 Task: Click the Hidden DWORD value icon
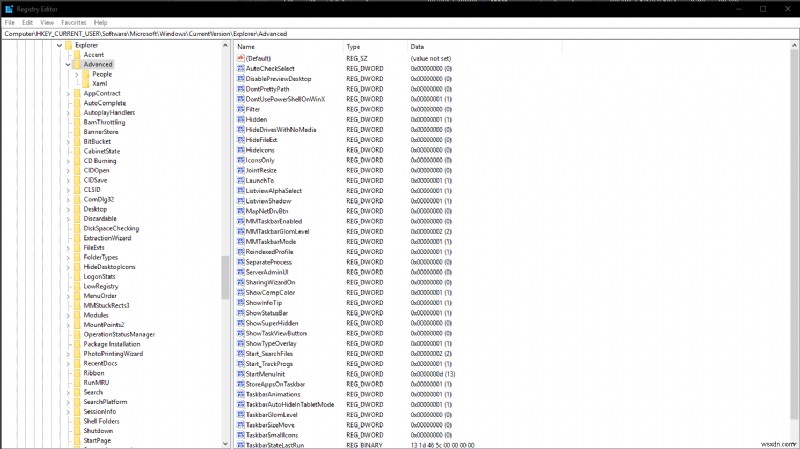(241, 119)
